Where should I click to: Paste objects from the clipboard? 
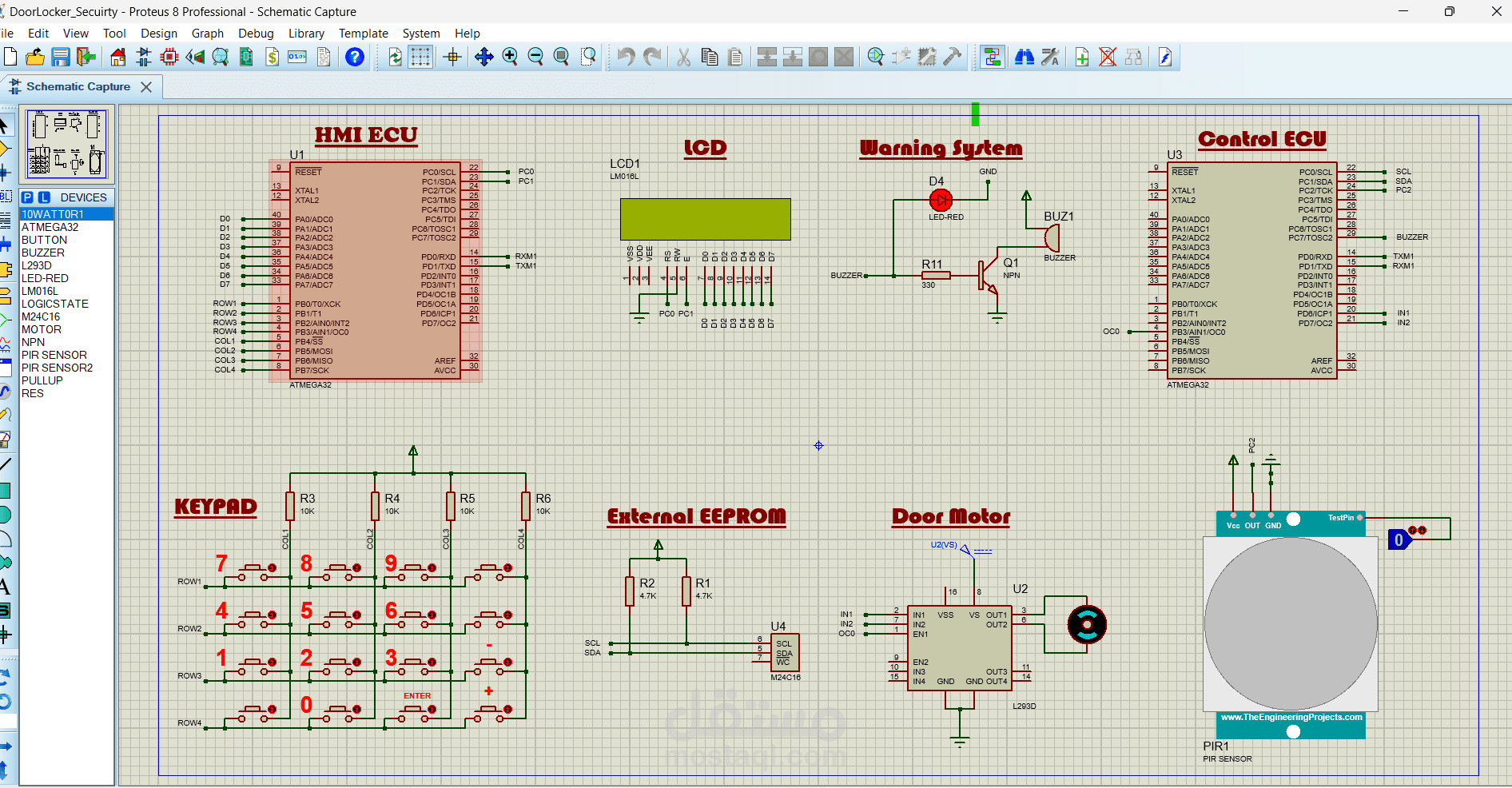click(736, 57)
